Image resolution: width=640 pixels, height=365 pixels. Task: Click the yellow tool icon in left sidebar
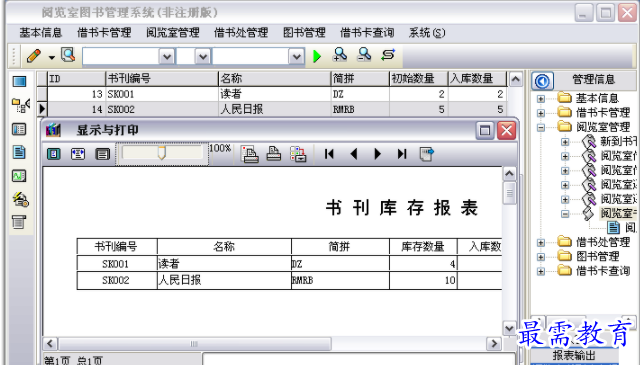(20, 199)
